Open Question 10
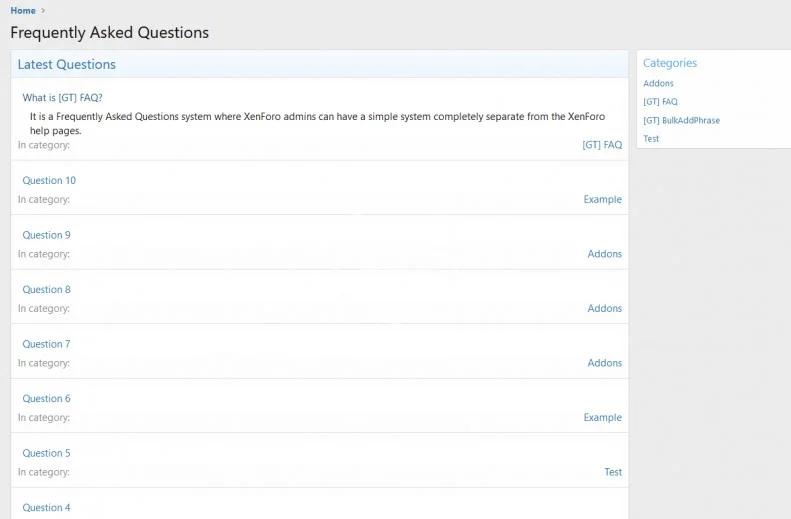The image size is (791, 519). click(49, 181)
